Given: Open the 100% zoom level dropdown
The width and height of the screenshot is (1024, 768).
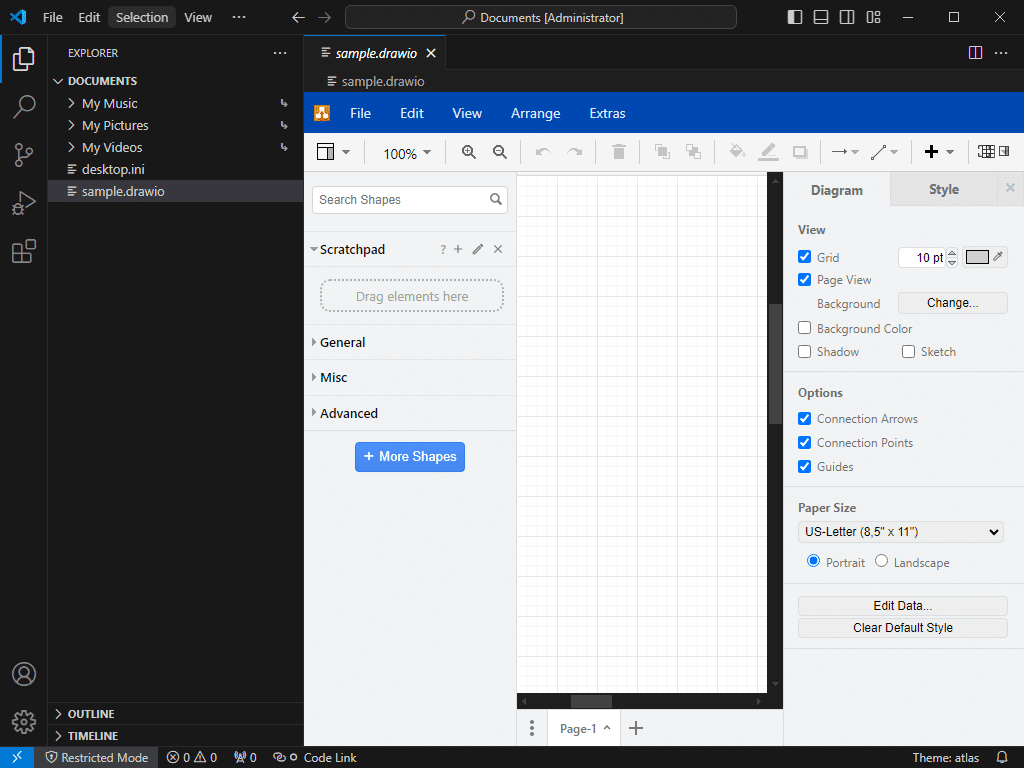Looking at the screenshot, I should [408, 153].
